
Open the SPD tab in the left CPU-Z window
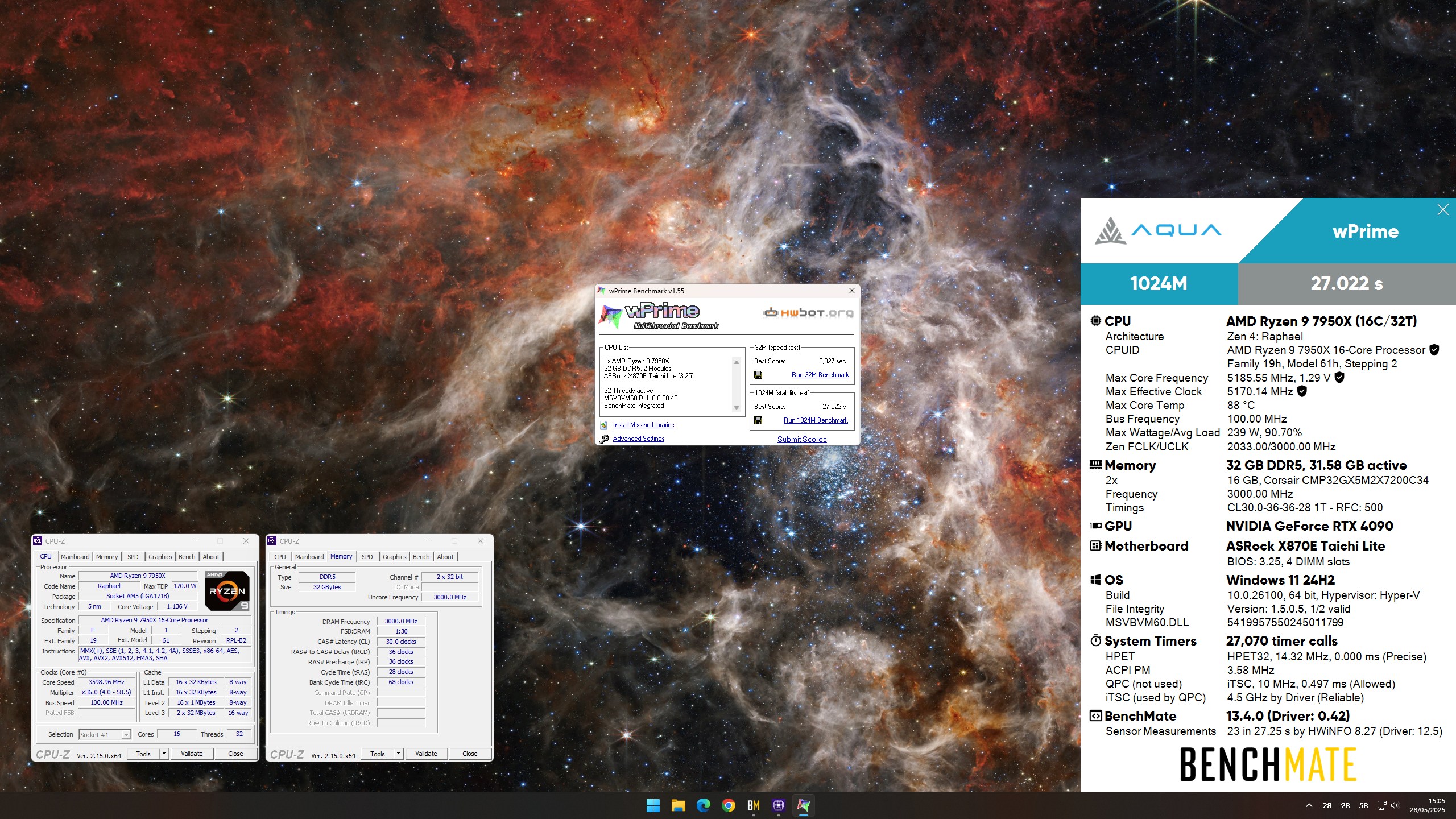133,557
